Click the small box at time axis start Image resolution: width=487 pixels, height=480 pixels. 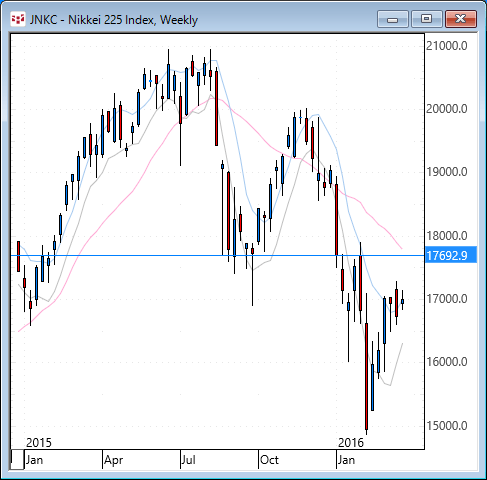(17, 460)
